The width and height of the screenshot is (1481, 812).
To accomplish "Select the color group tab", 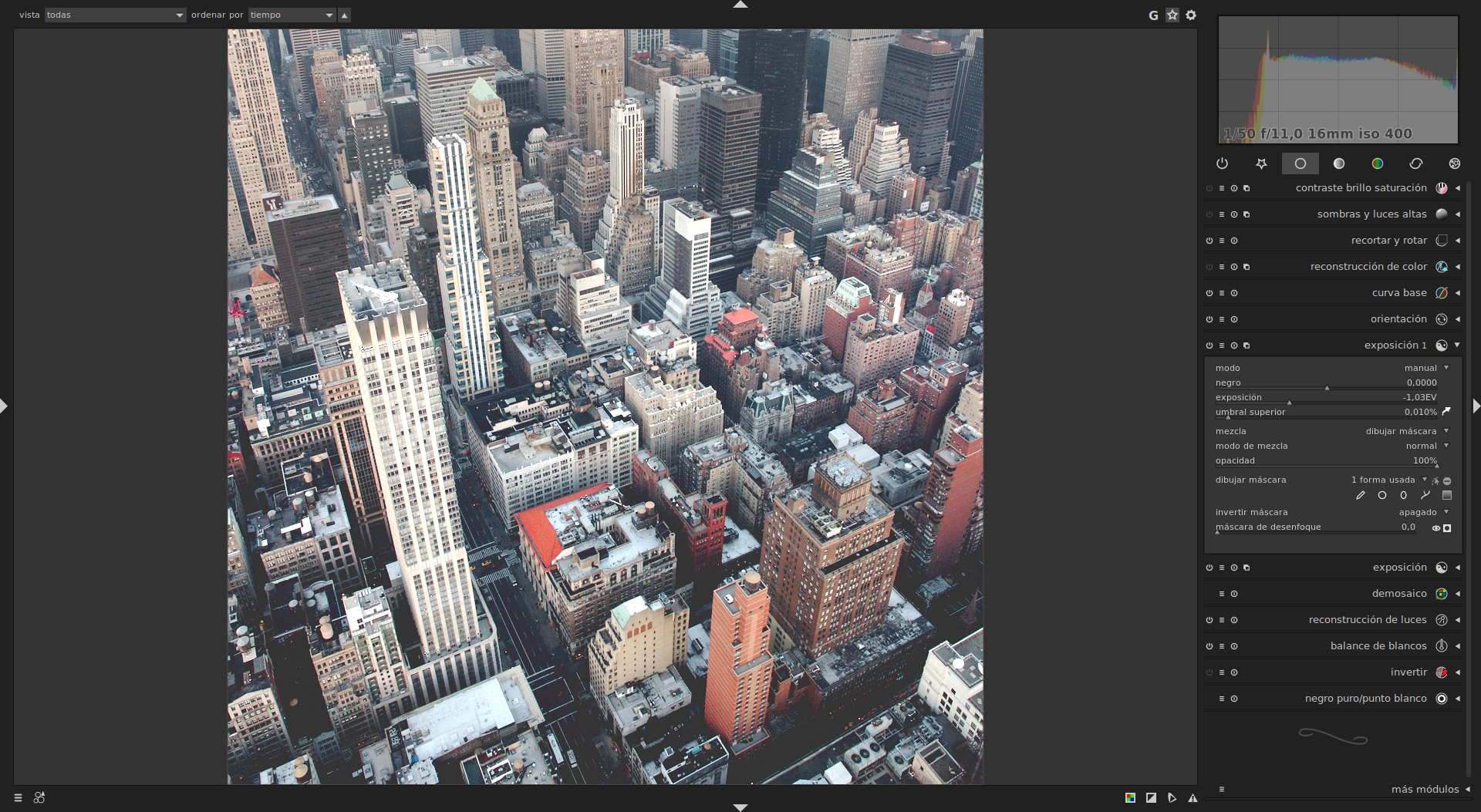I will click(1378, 163).
